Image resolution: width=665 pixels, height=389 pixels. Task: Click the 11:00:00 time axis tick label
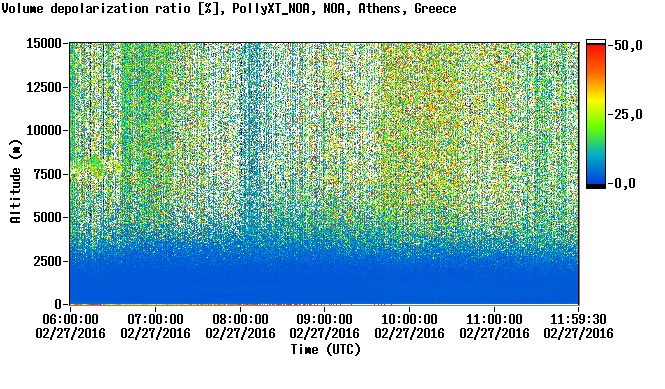[494, 319]
